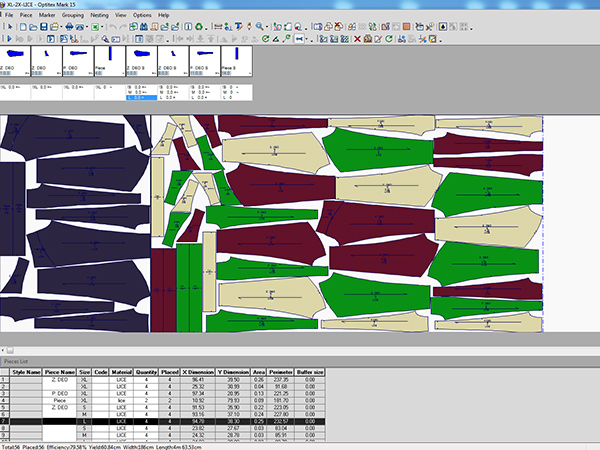Click the binoculars Find icon
Image resolution: width=600 pixels, height=450 pixels.
tap(144, 27)
